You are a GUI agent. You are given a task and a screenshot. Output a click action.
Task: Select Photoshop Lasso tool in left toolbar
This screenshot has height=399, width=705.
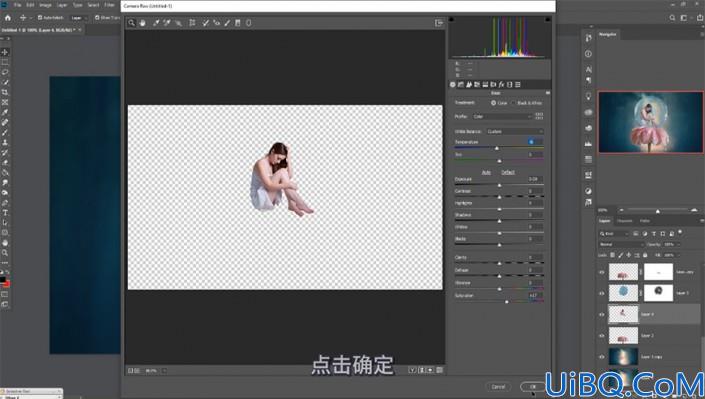pos(5,72)
